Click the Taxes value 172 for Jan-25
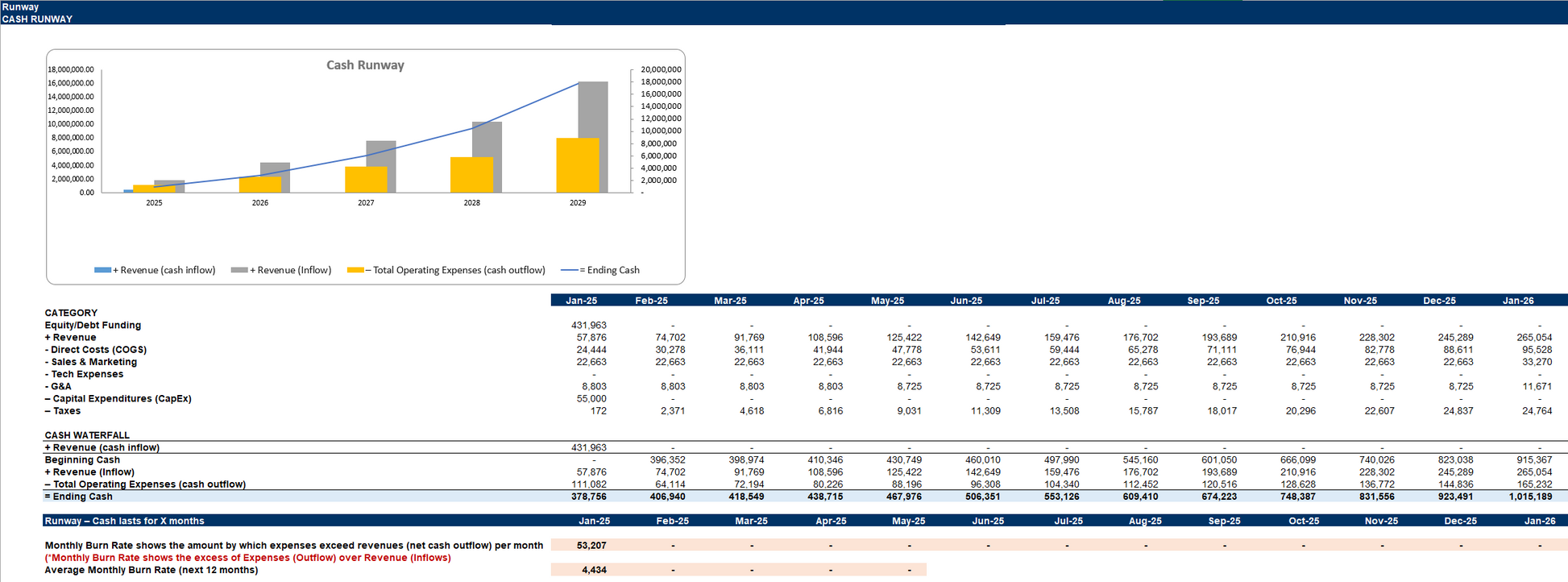Screen dimensions: 1568x582 point(598,411)
